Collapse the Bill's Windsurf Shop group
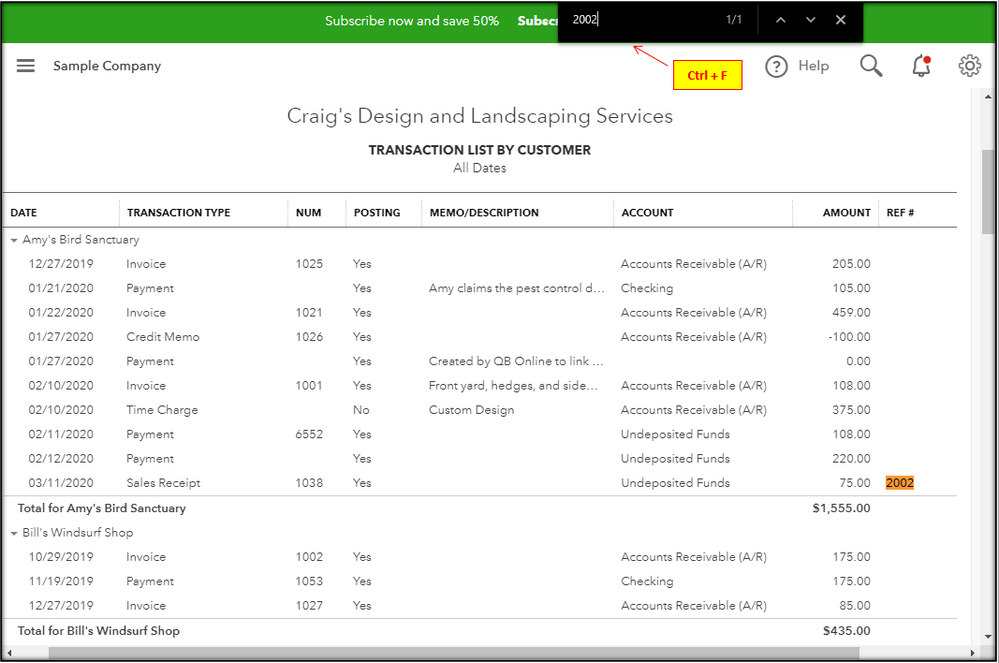The image size is (999, 663). [x=14, y=533]
